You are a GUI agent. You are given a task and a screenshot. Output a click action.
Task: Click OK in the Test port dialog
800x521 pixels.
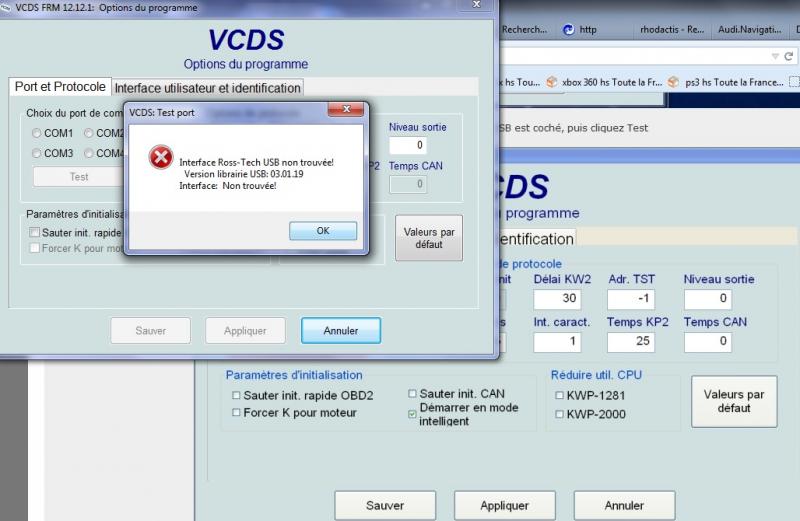[322, 231]
